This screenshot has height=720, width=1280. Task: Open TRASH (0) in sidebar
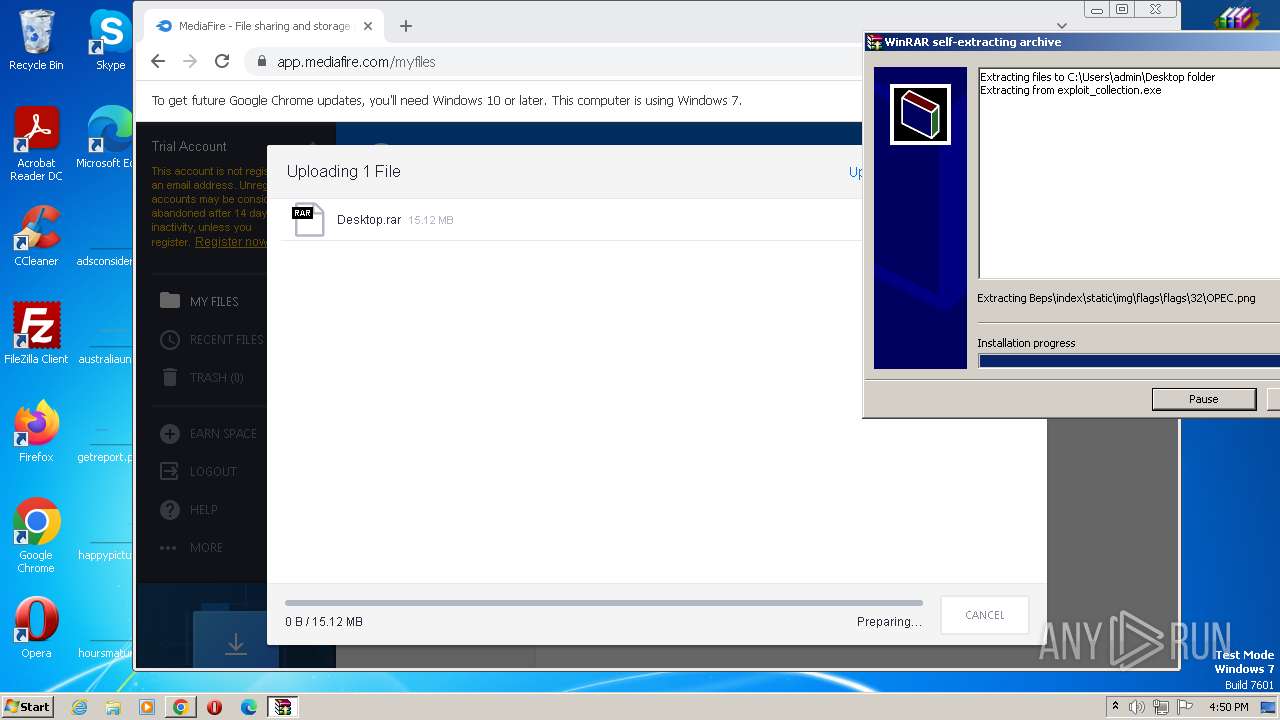203,377
